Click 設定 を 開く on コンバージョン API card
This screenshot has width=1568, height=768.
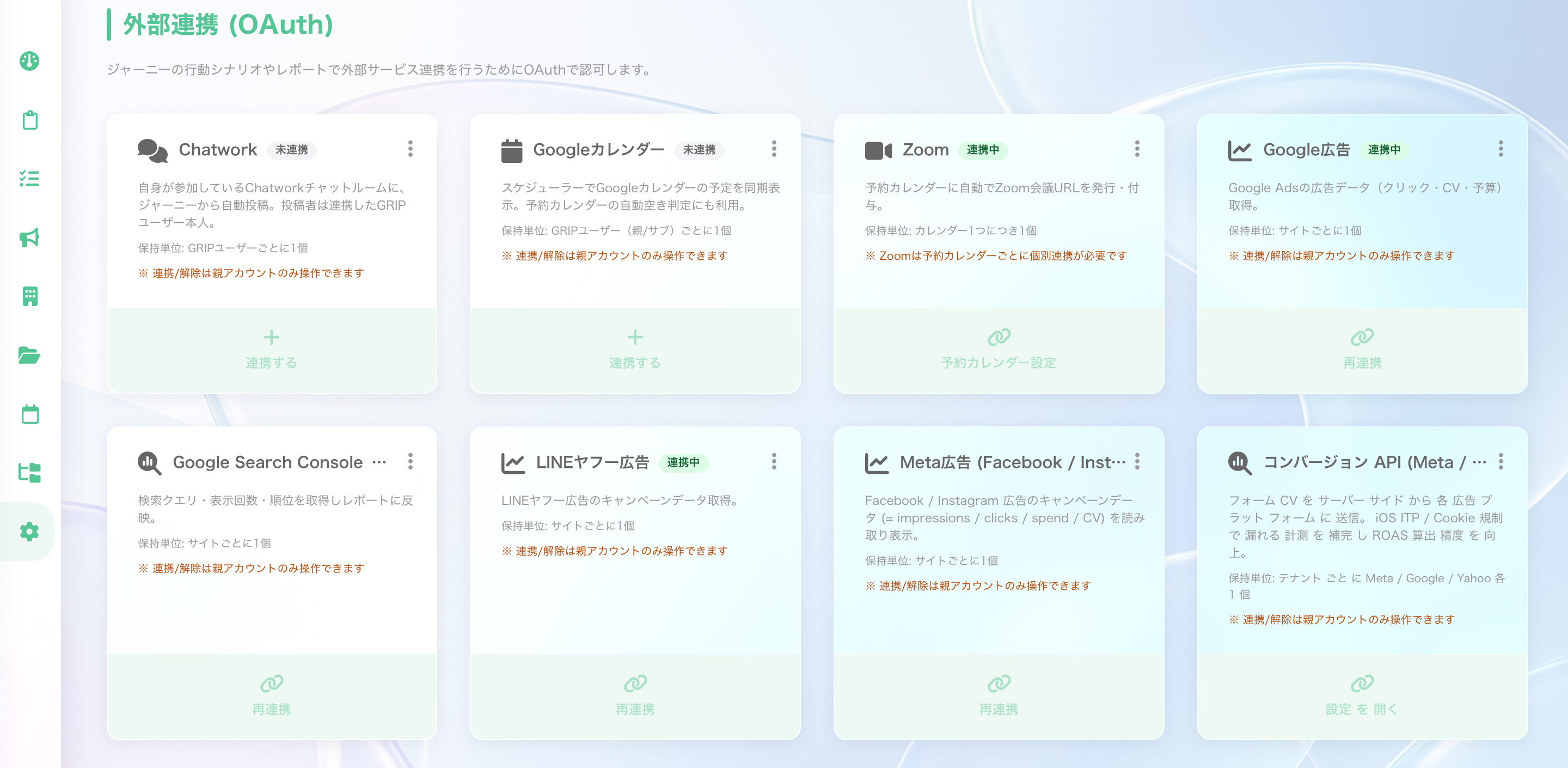click(x=1362, y=697)
